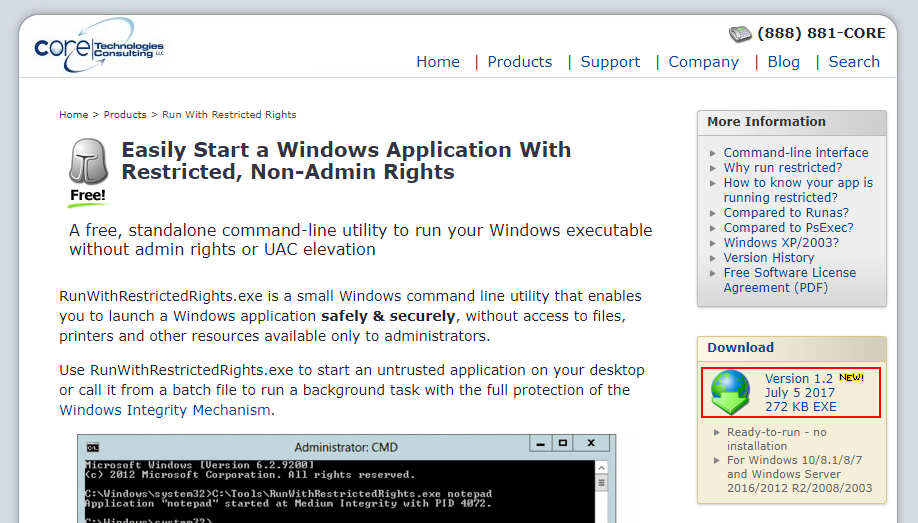
Task: Open the Windows XP/2003? link
Action: [781, 243]
